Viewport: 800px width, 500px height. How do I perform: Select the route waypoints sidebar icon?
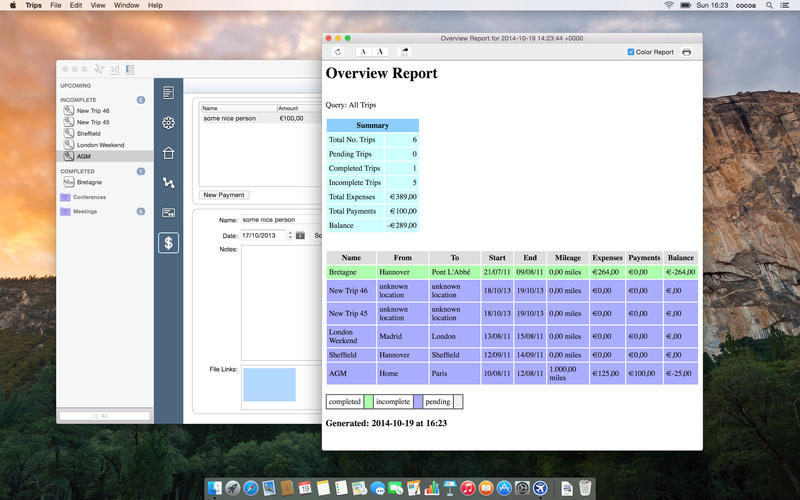[168, 183]
